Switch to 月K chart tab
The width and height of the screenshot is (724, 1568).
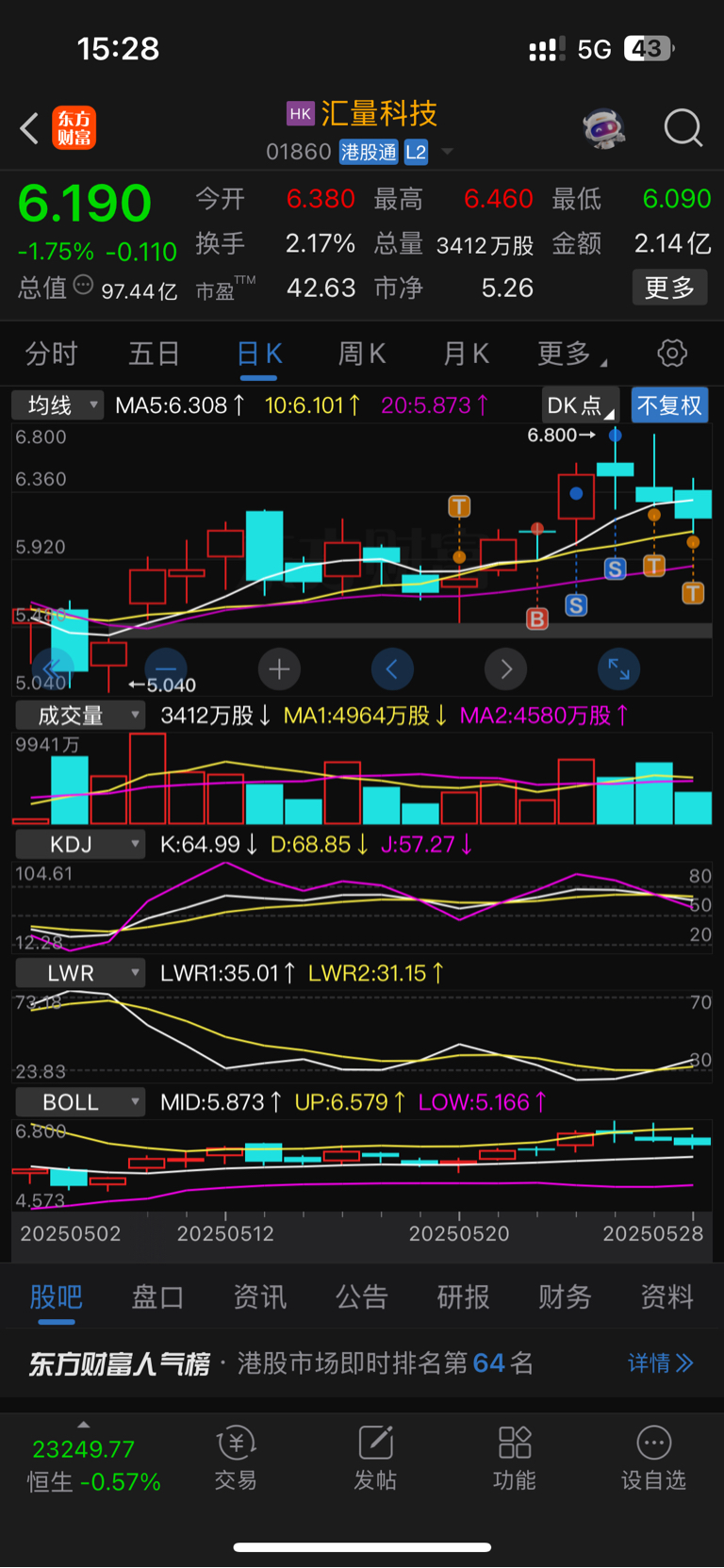point(466,354)
